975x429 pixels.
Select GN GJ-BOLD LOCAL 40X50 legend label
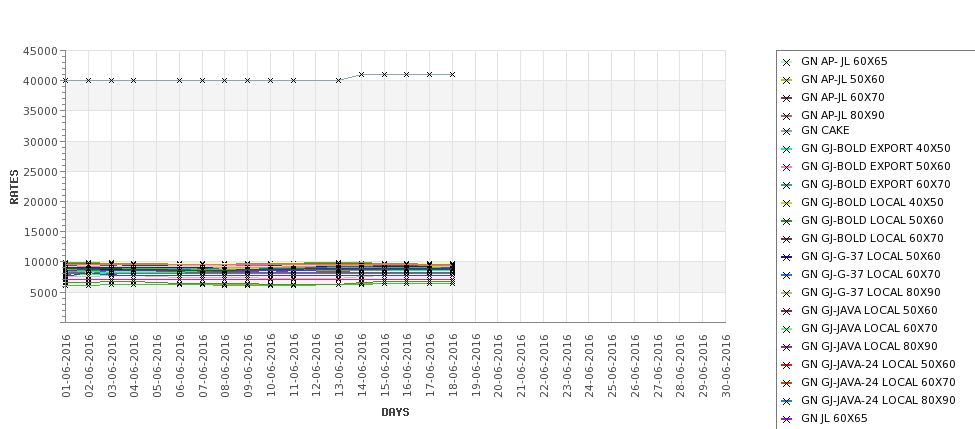872,203
